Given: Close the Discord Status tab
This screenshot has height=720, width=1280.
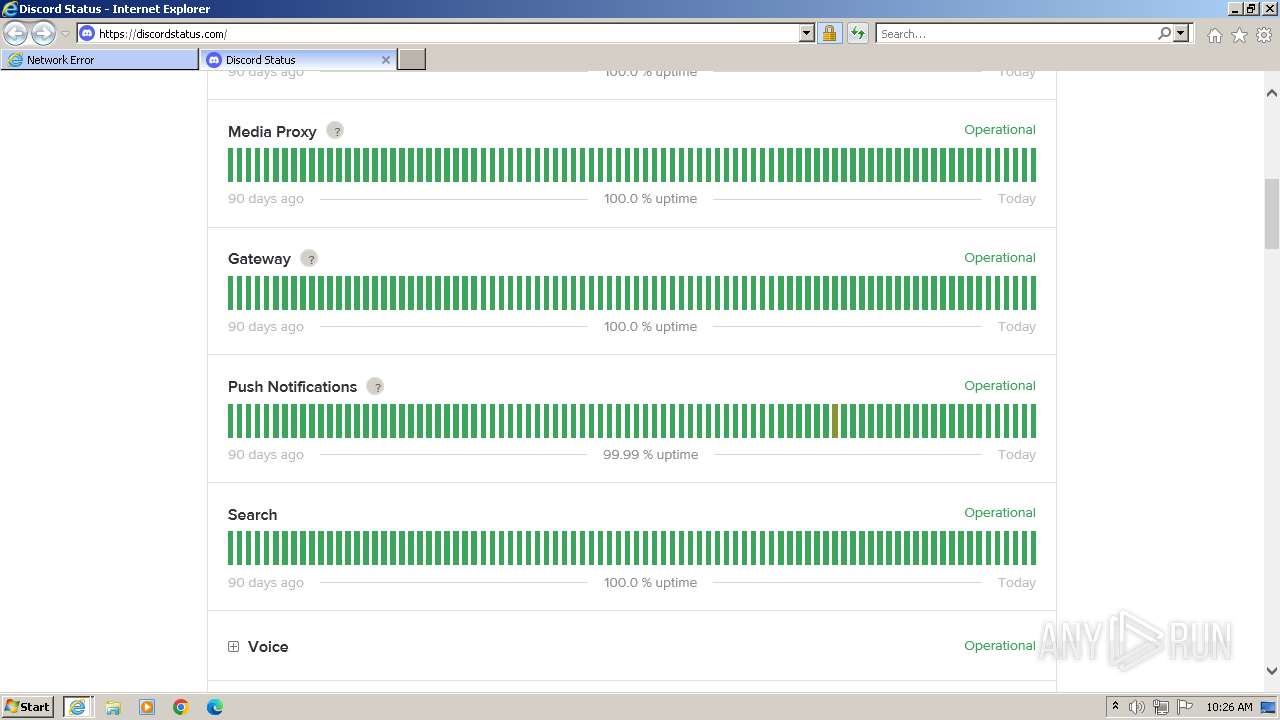Looking at the screenshot, I should 386,60.
